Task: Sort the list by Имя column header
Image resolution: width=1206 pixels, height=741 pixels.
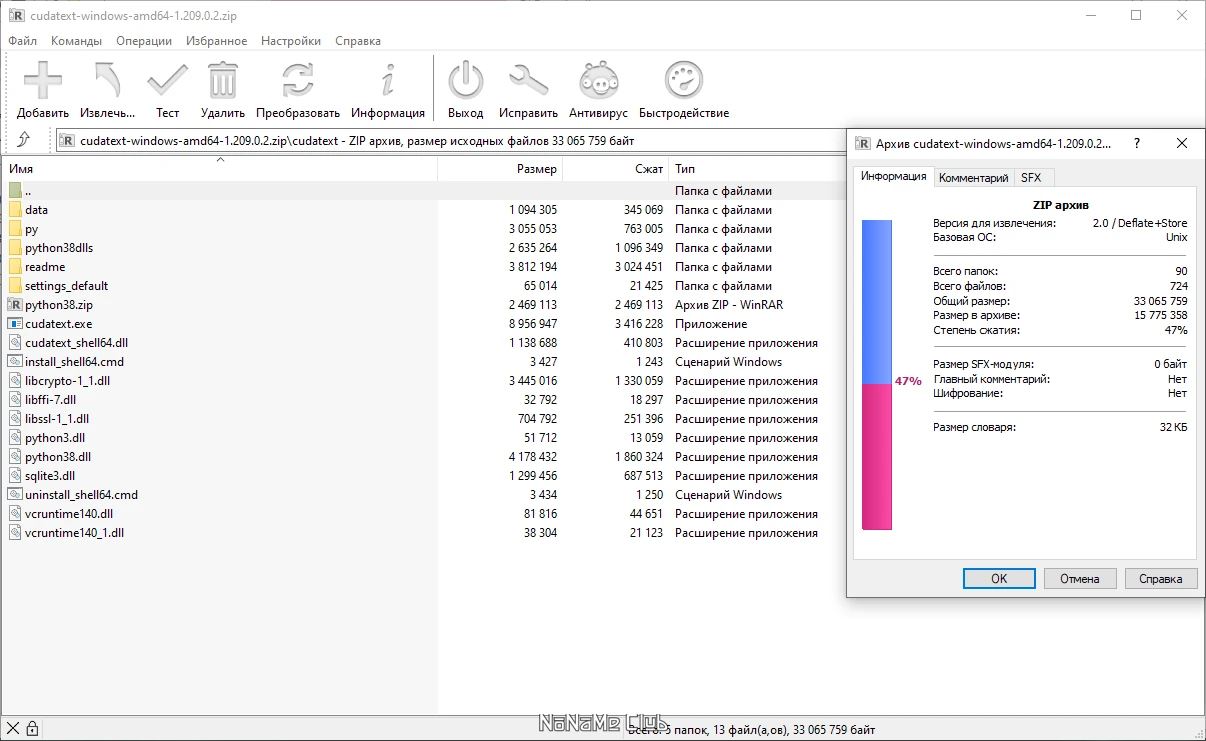Action: (x=21, y=169)
